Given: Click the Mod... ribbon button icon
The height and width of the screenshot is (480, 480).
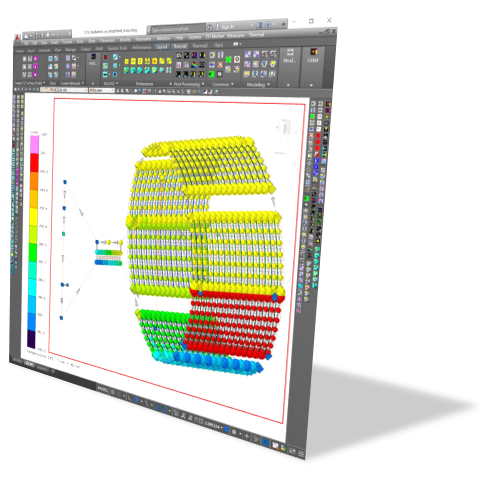Looking at the screenshot, I should 290,52.
